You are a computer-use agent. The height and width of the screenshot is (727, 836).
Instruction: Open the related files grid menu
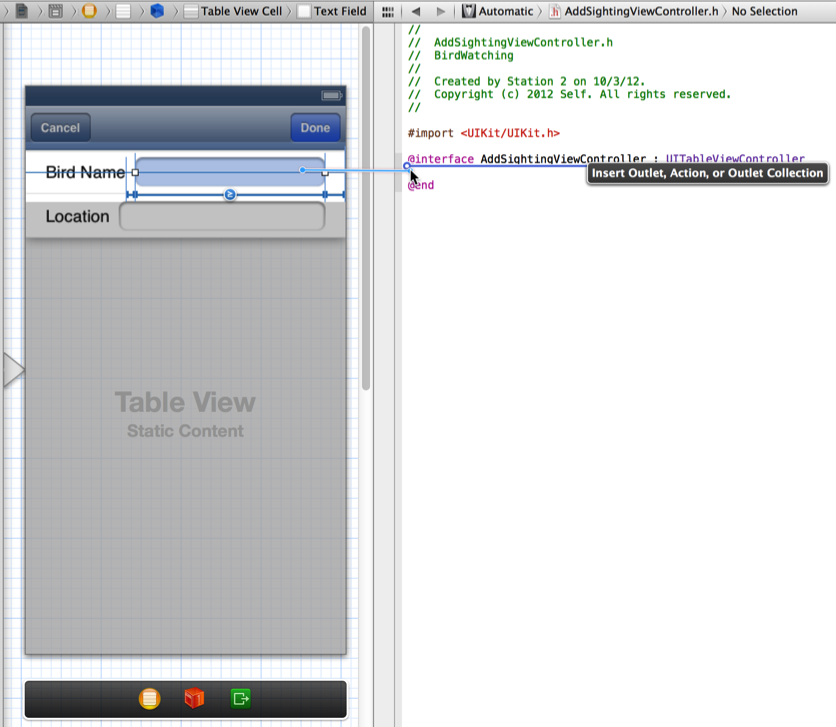[388, 11]
